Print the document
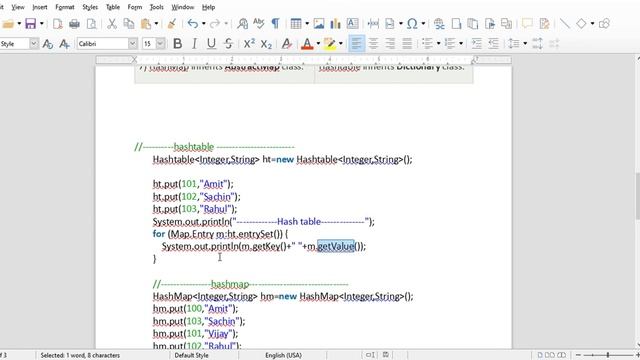Screen dimensions: 640x360 click(74, 24)
